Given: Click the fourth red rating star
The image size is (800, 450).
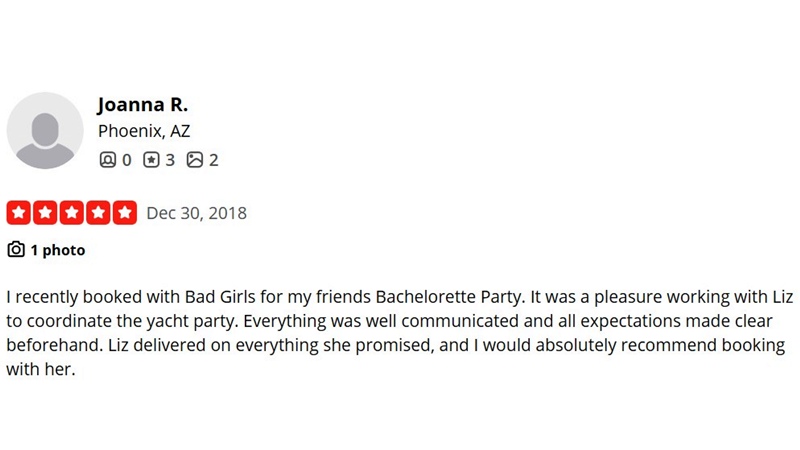Looking at the screenshot, I should click(x=98, y=213).
